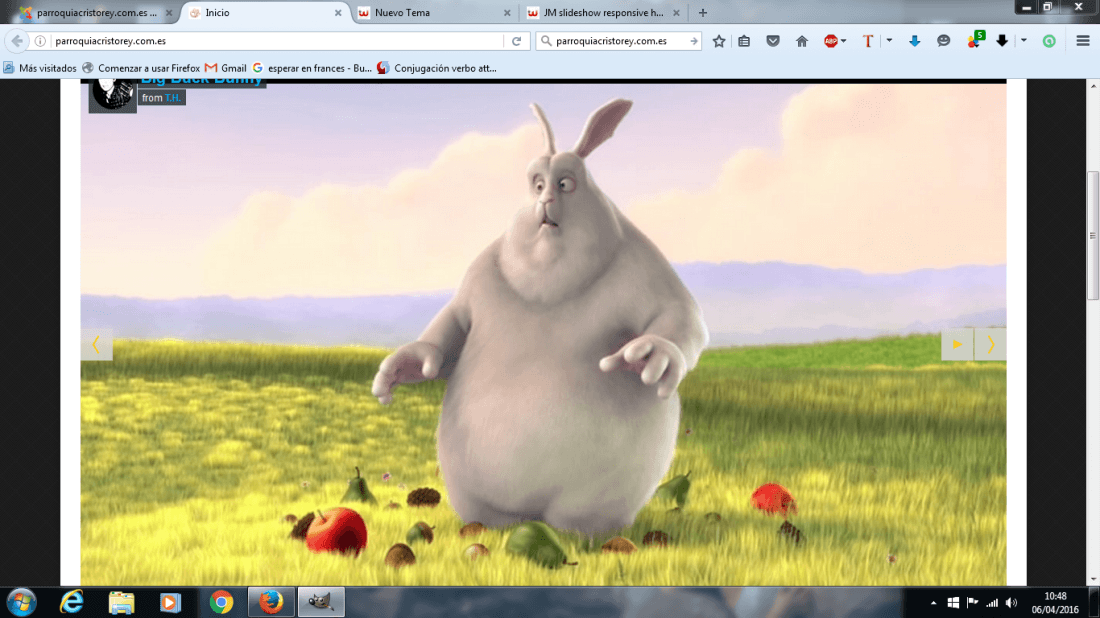Show site information for parroquiacristorey.com.es

(x=40, y=41)
